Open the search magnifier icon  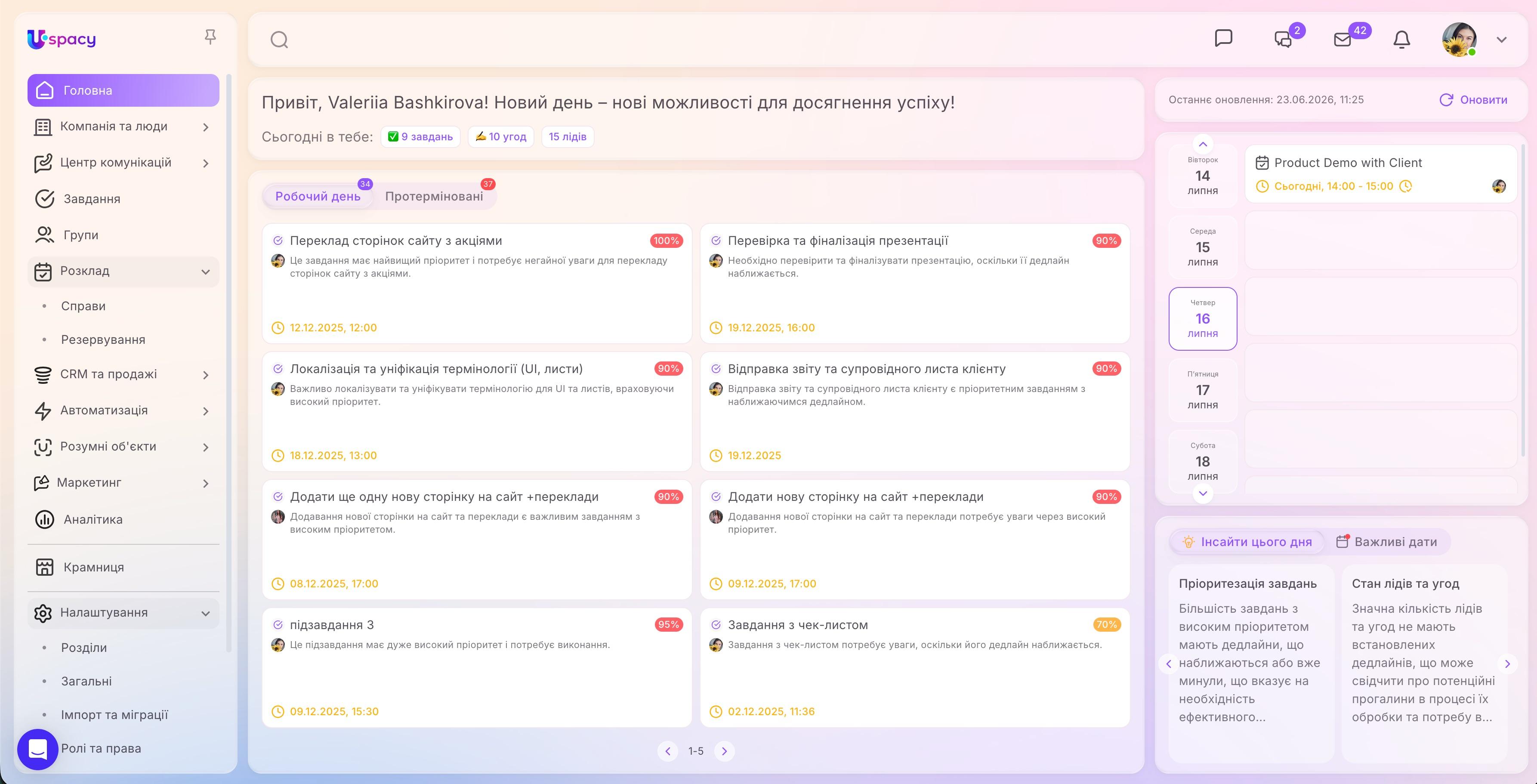279,40
